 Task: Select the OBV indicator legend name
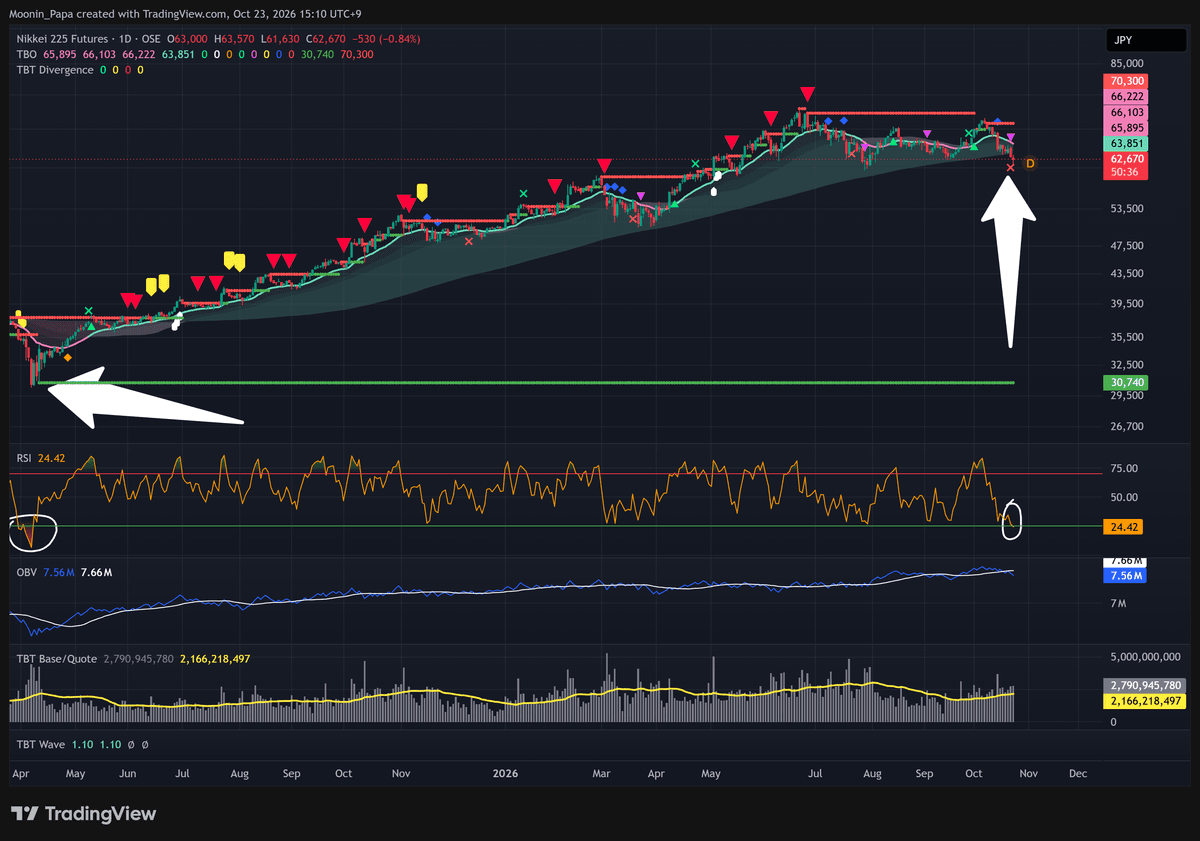click(27, 571)
